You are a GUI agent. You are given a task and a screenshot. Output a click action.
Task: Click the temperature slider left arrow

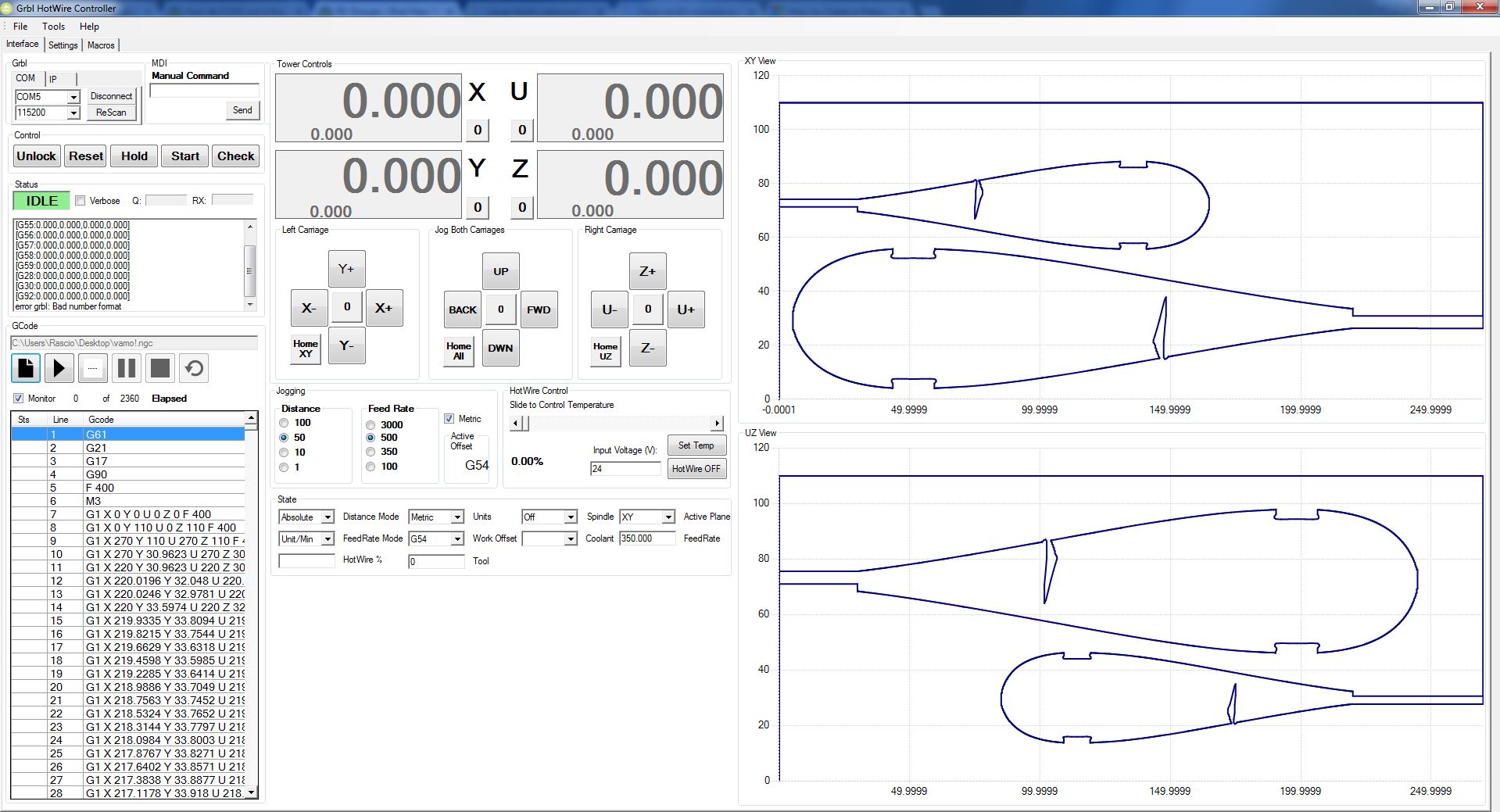coord(515,424)
